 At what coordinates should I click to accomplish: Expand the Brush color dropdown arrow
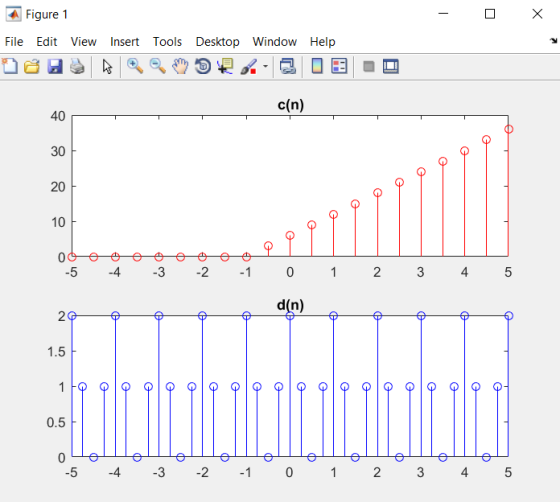click(x=265, y=66)
